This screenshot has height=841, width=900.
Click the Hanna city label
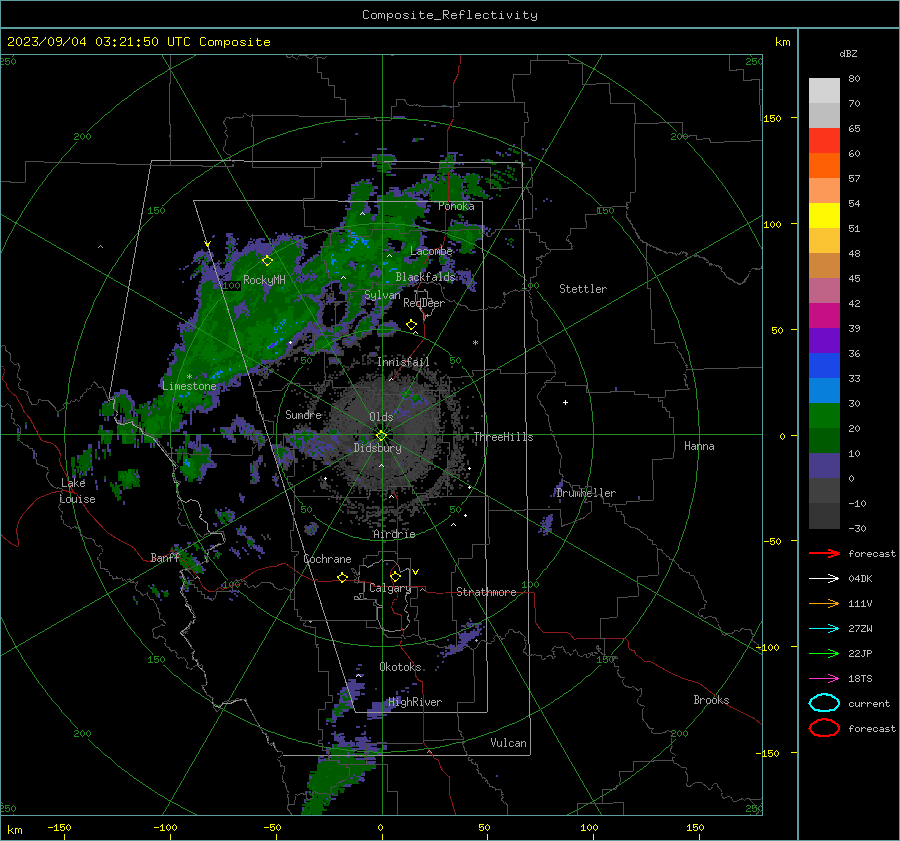tap(699, 446)
